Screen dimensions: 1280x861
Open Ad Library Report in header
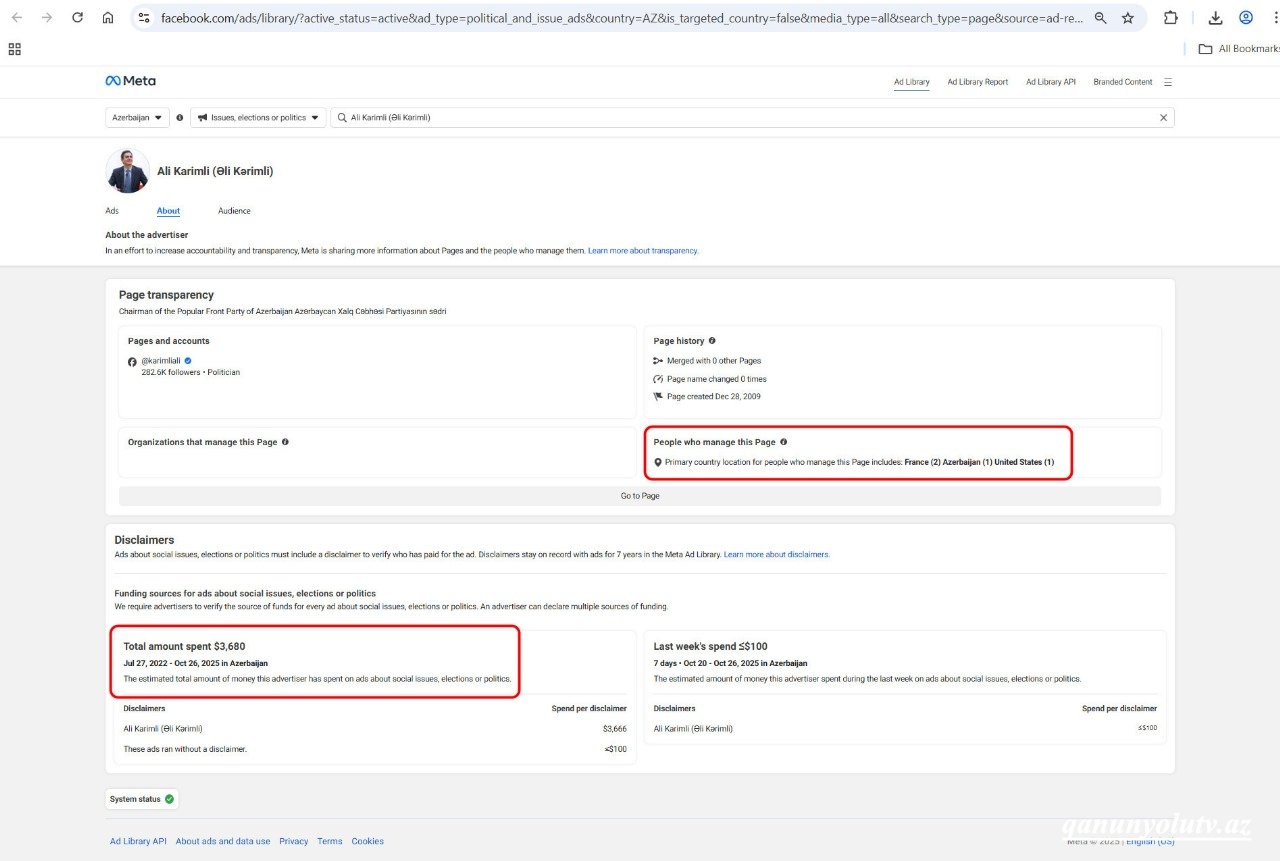click(977, 82)
